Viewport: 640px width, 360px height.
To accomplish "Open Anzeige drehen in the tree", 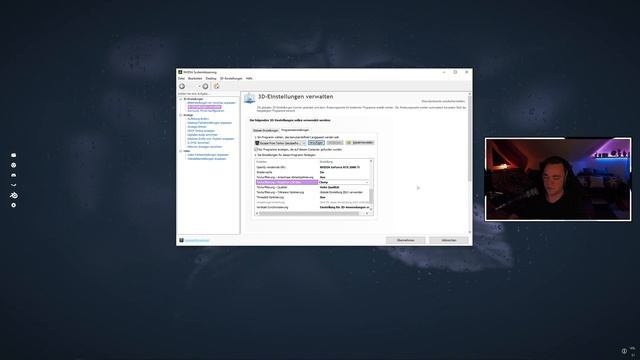I will click(x=197, y=127).
